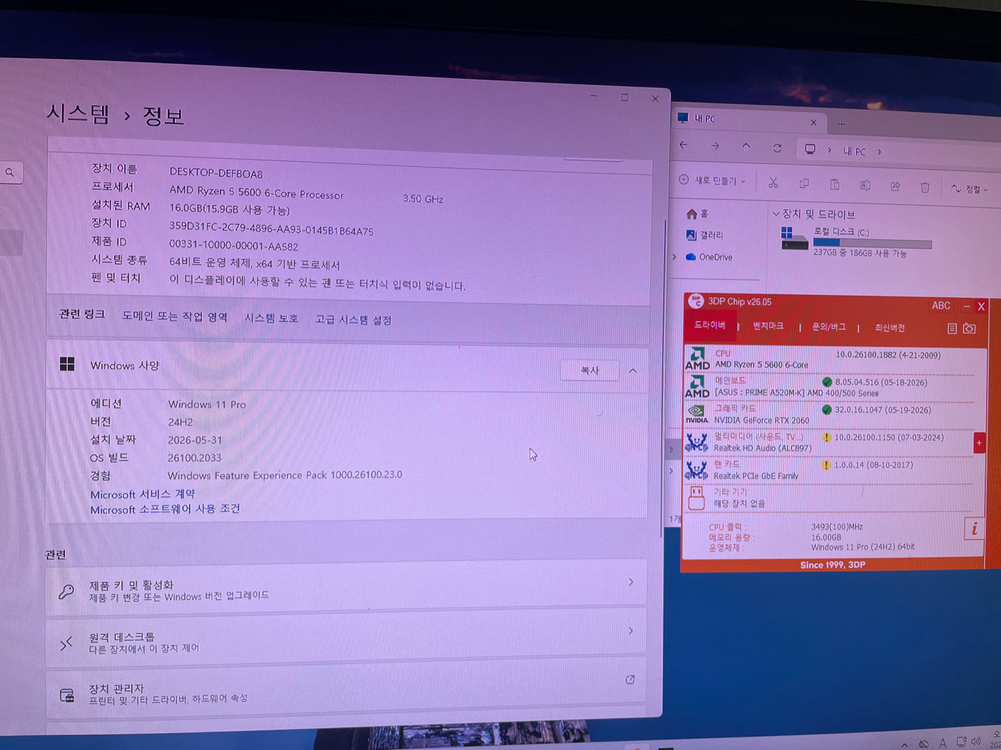
Task: Click the forward arrow in File Explorer
Action: point(715,146)
